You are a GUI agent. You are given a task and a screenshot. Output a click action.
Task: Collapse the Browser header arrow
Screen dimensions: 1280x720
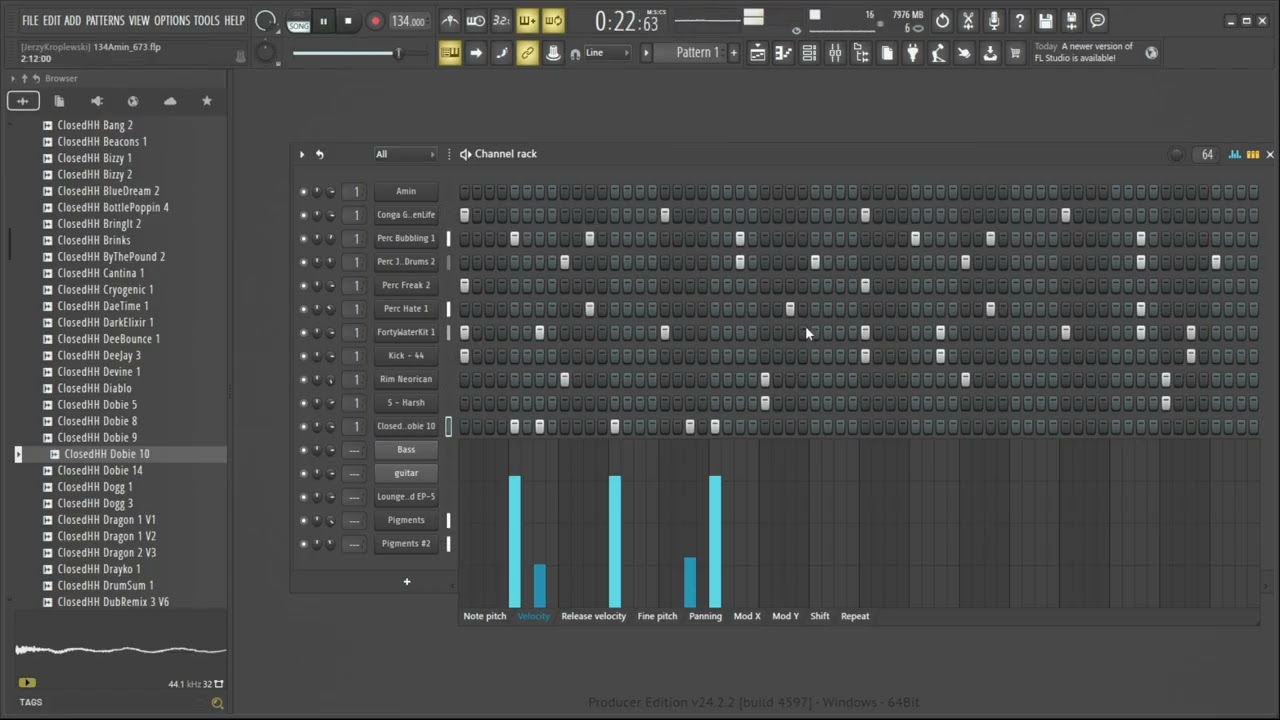click(13, 78)
